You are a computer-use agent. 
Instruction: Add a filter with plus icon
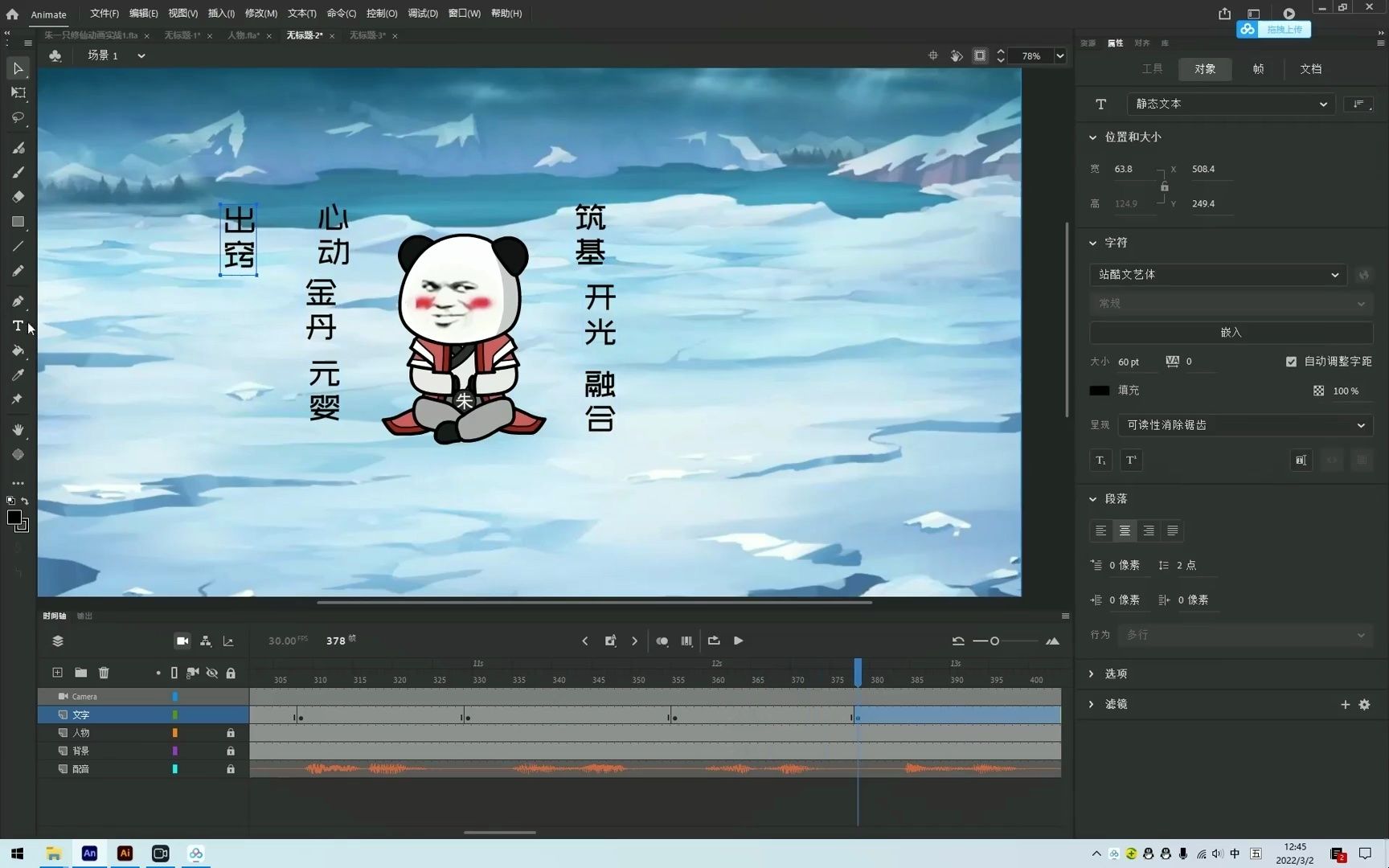(x=1345, y=705)
